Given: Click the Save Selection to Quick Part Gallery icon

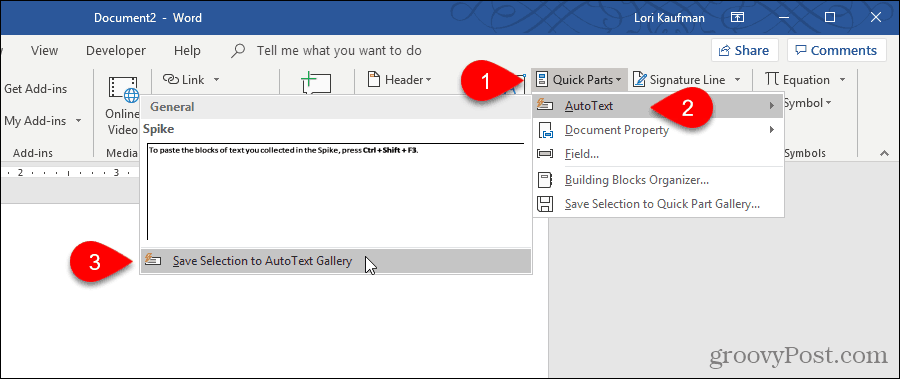Looking at the screenshot, I should point(545,204).
